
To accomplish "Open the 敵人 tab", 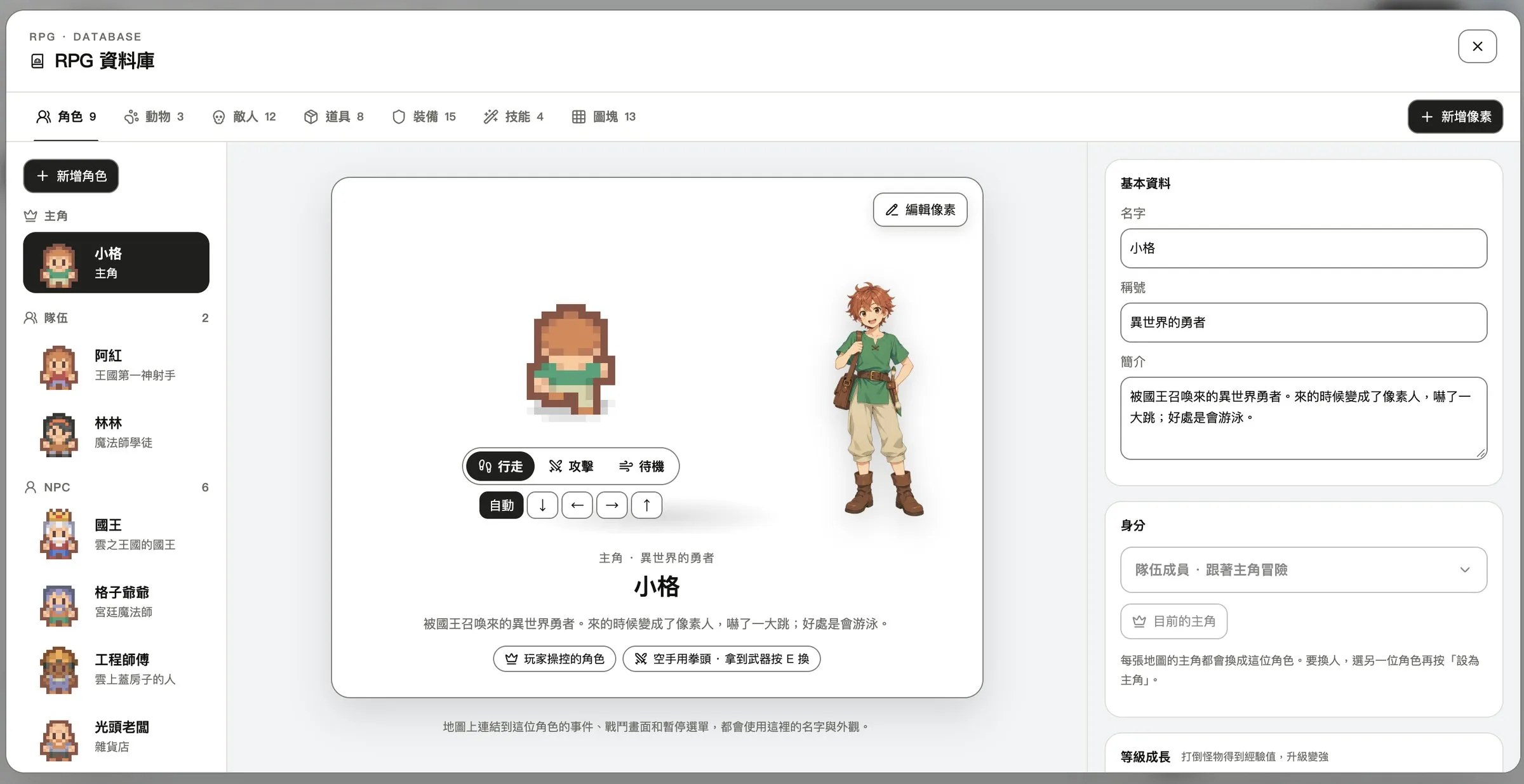I will tap(244, 116).
